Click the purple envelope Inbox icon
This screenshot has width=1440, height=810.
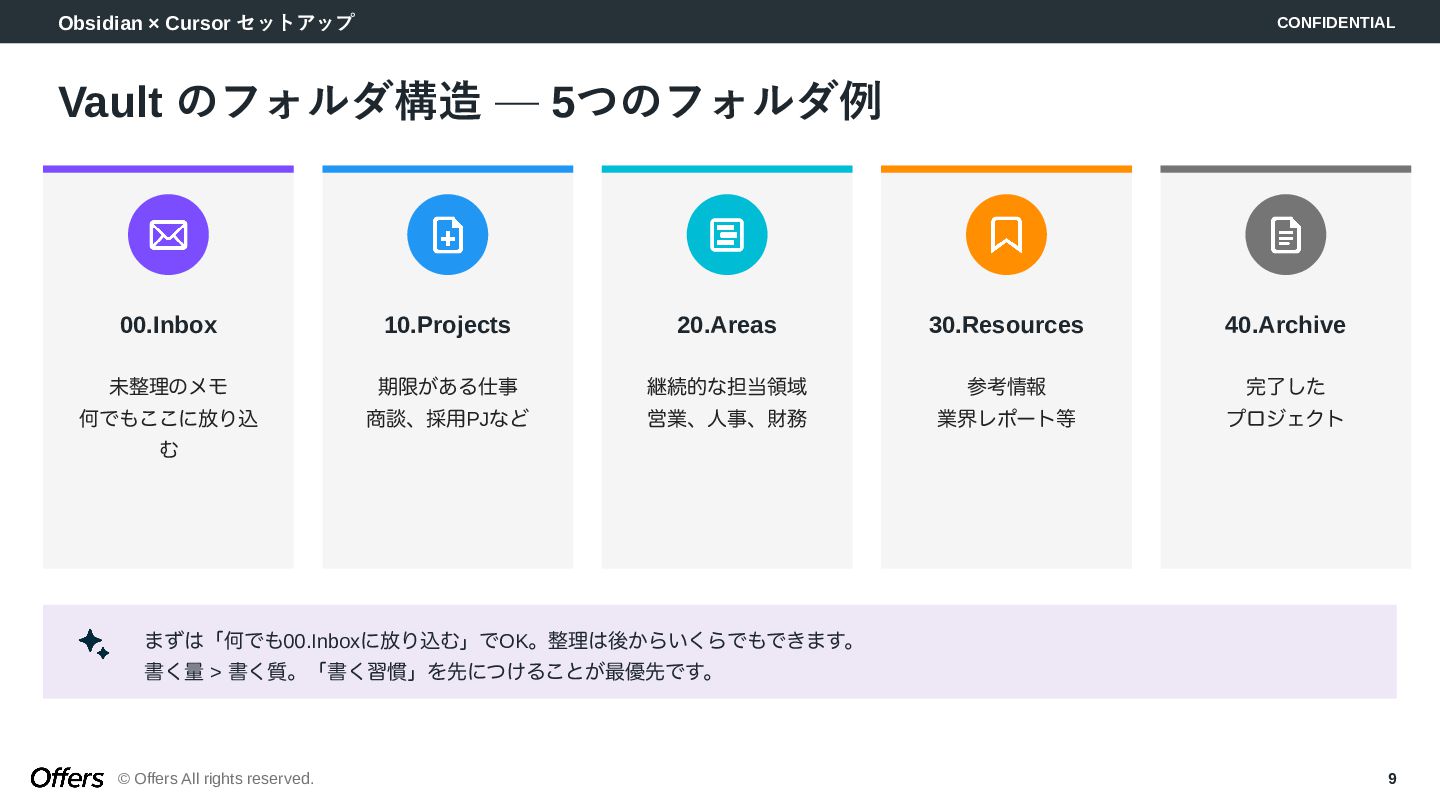coord(168,235)
